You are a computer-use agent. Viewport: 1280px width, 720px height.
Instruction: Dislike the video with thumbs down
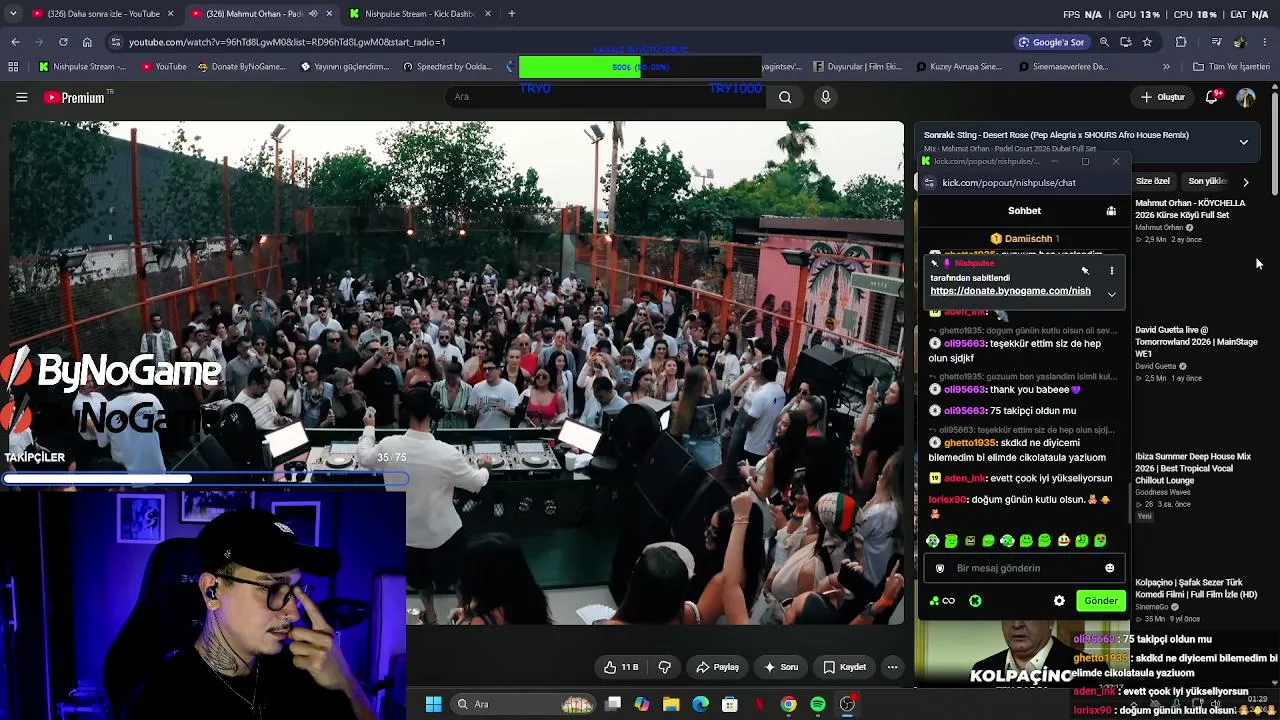(x=664, y=667)
